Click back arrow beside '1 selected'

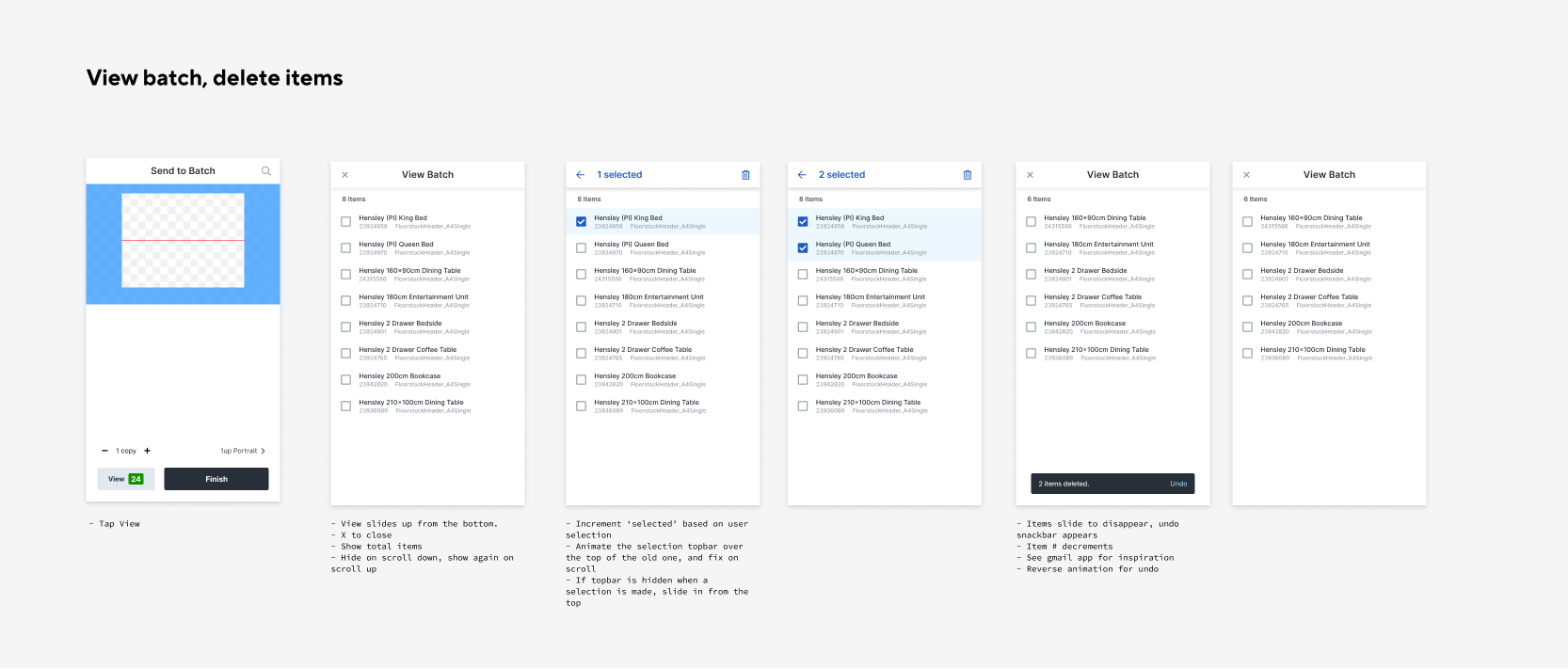tap(580, 175)
